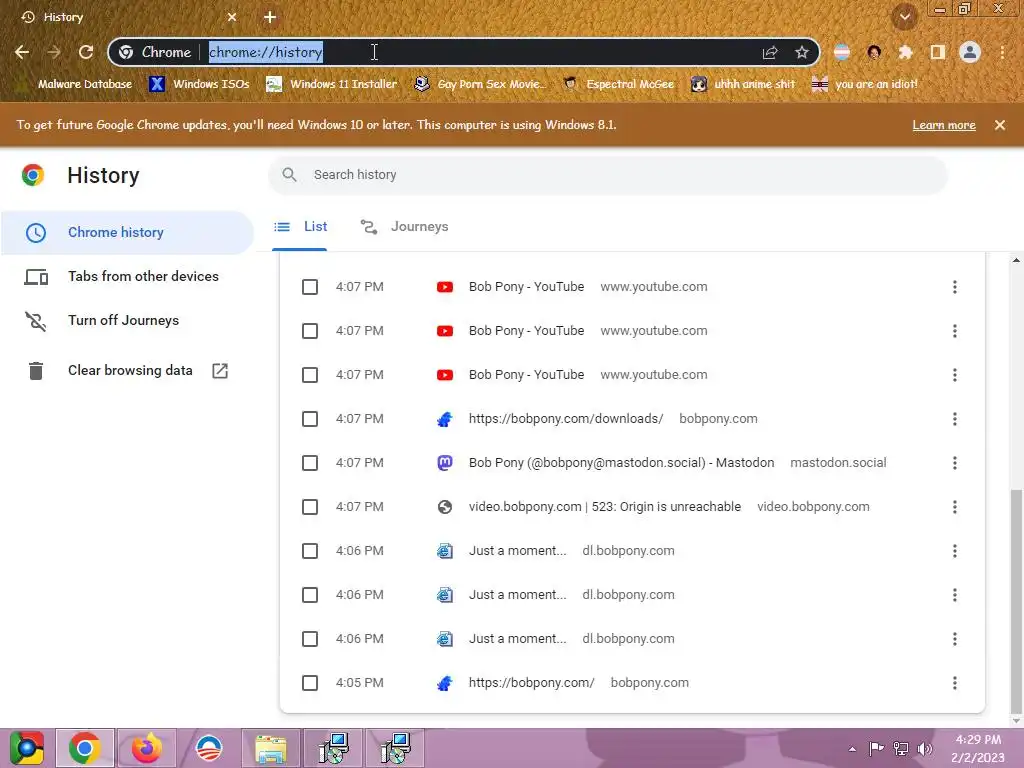Open the Start button on the taskbar

pyautogui.click(x=26, y=748)
